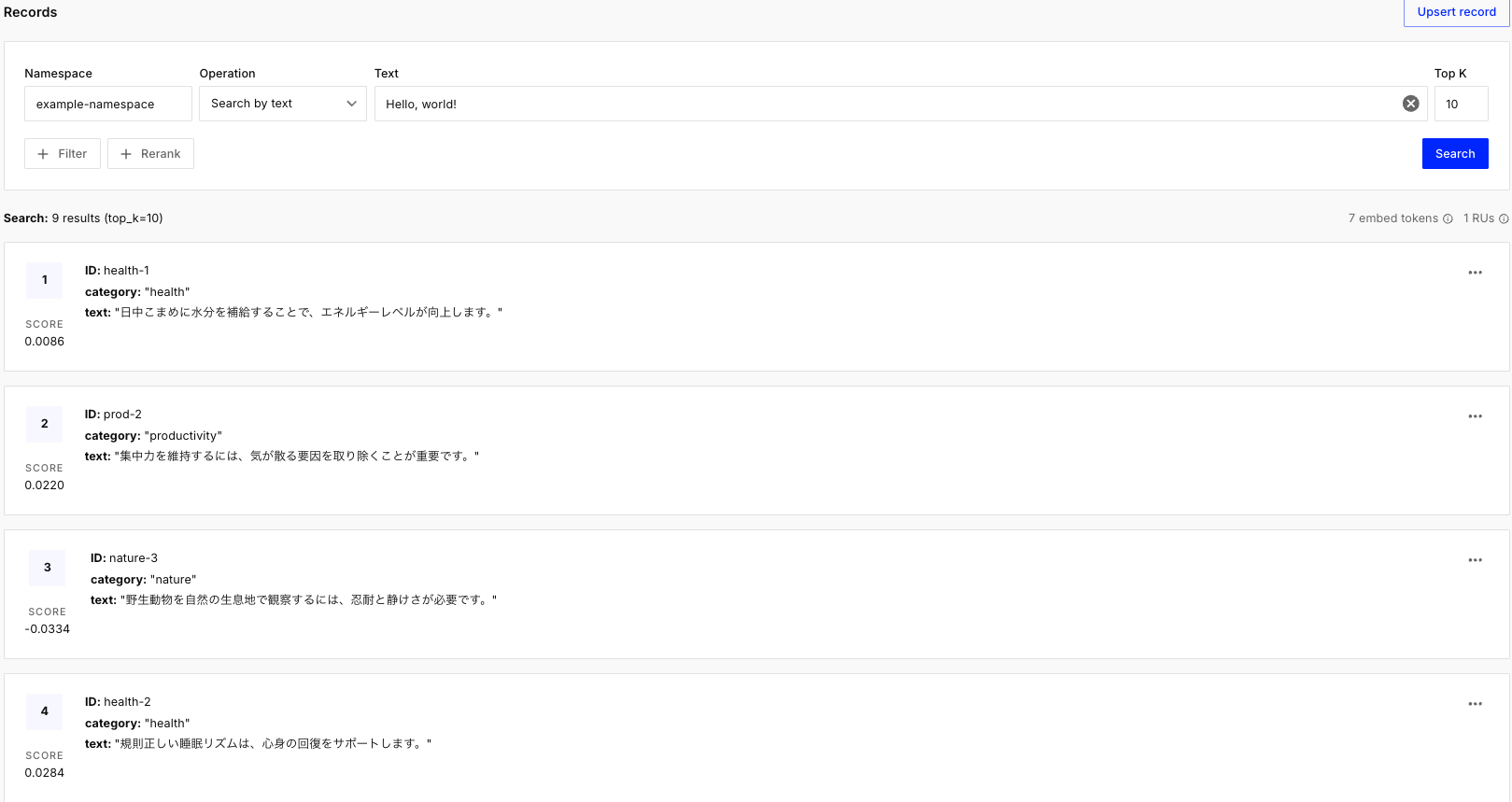Focus the Namespace input field
The image size is (1512, 802).
click(107, 104)
